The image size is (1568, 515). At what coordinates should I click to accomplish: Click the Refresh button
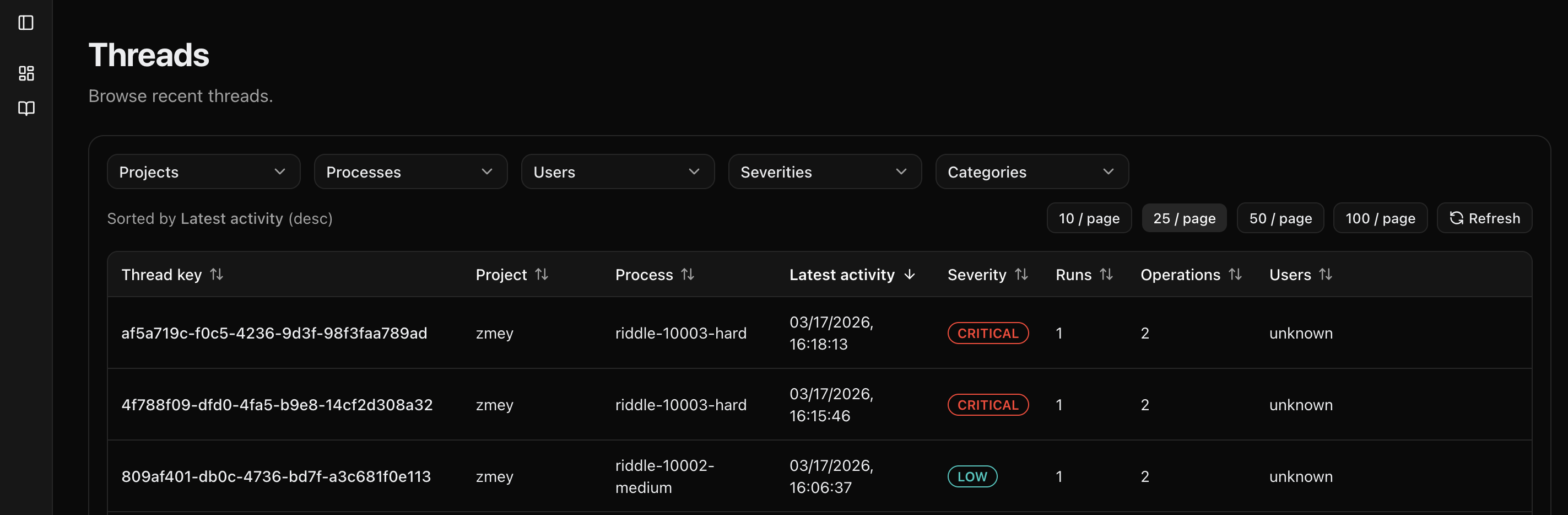coord(1484,218)
